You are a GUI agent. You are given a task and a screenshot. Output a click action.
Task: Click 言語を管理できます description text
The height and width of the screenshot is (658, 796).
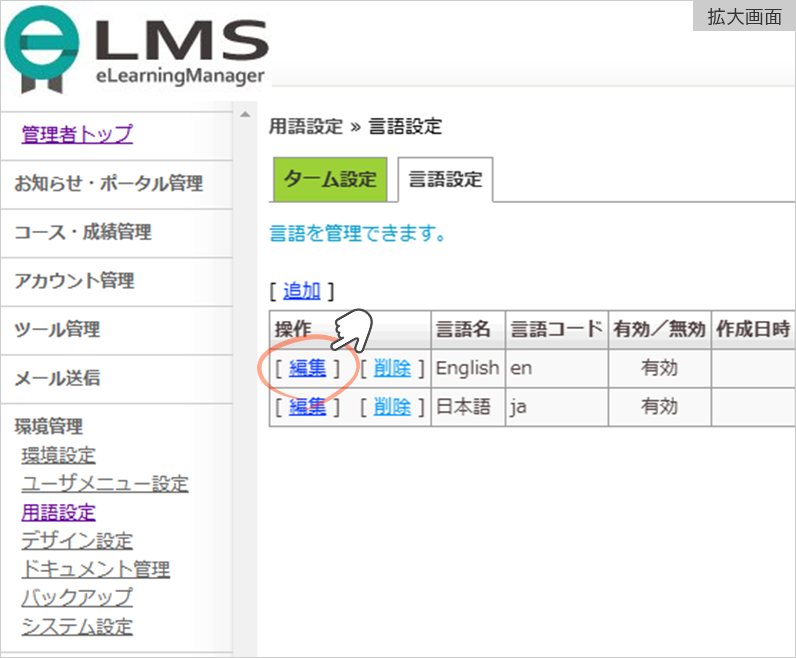tap(357, 234)
